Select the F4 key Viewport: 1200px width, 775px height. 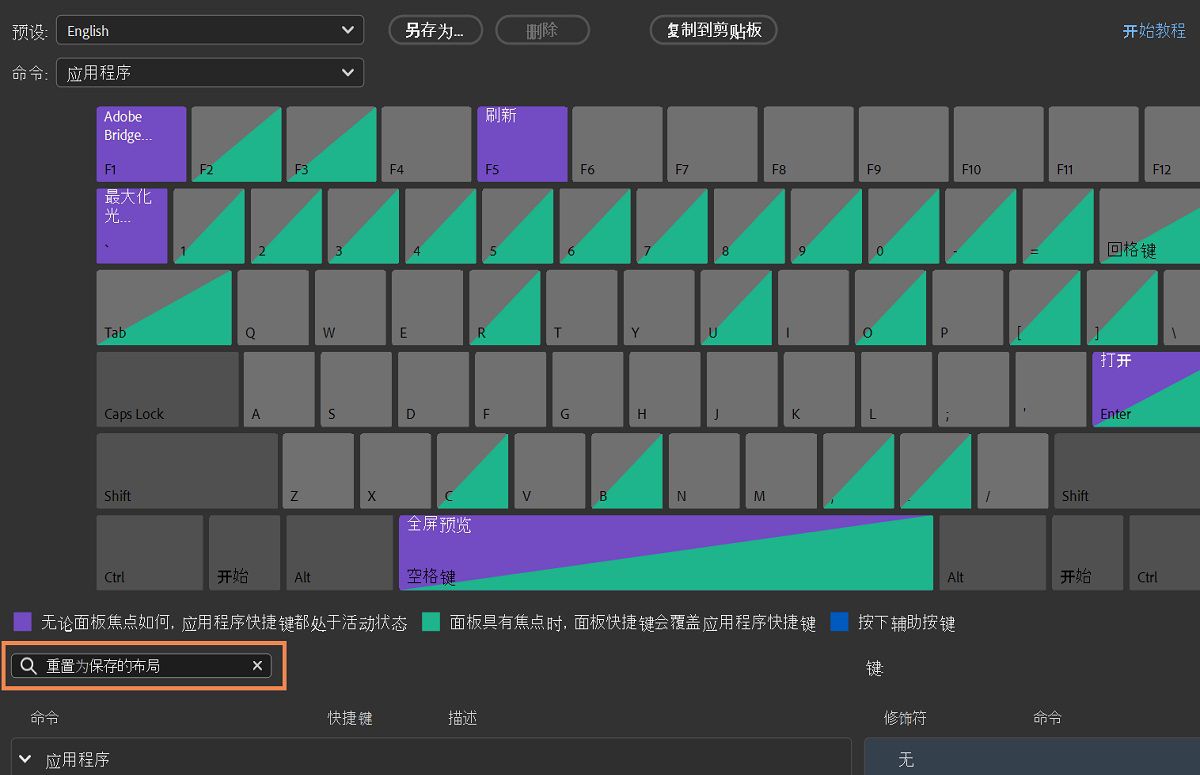point(426,144)
